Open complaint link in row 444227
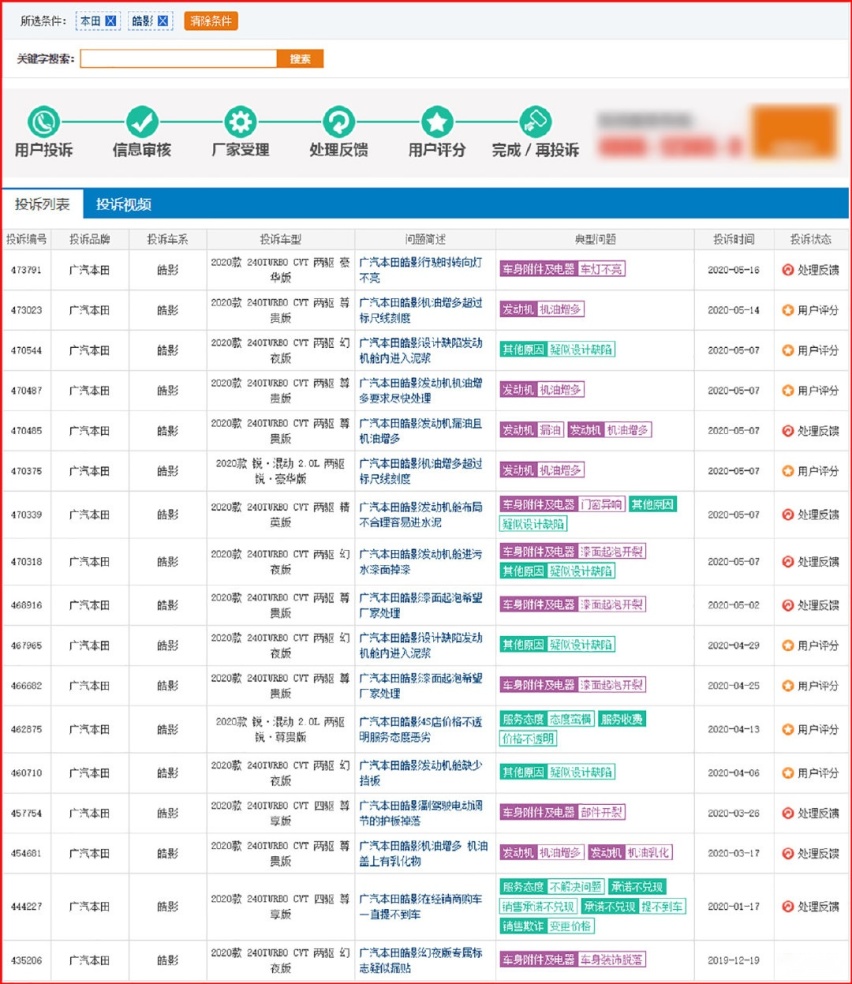 click(420, 906)
